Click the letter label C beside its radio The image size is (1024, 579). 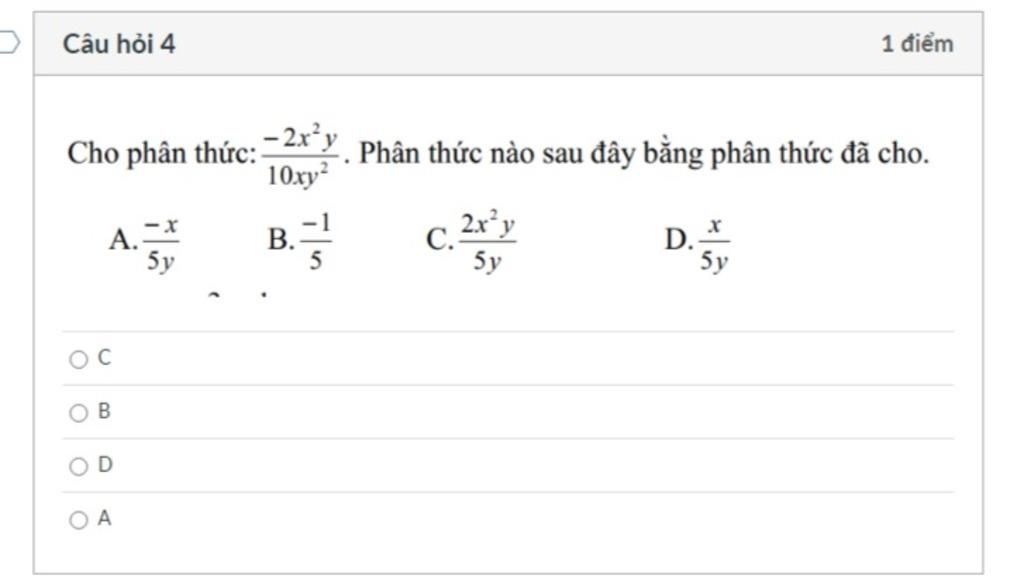(104, 358)
